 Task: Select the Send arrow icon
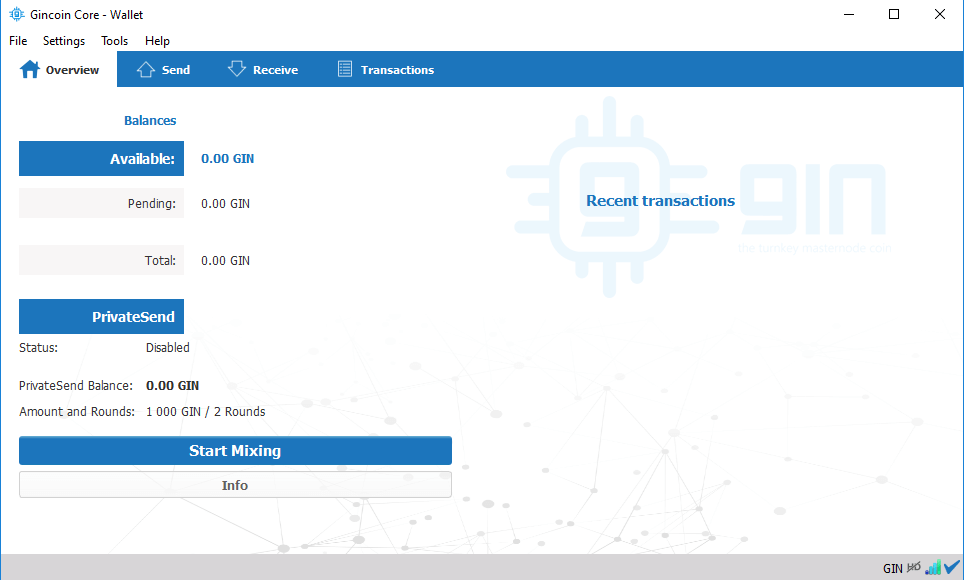tap(142, 69)
